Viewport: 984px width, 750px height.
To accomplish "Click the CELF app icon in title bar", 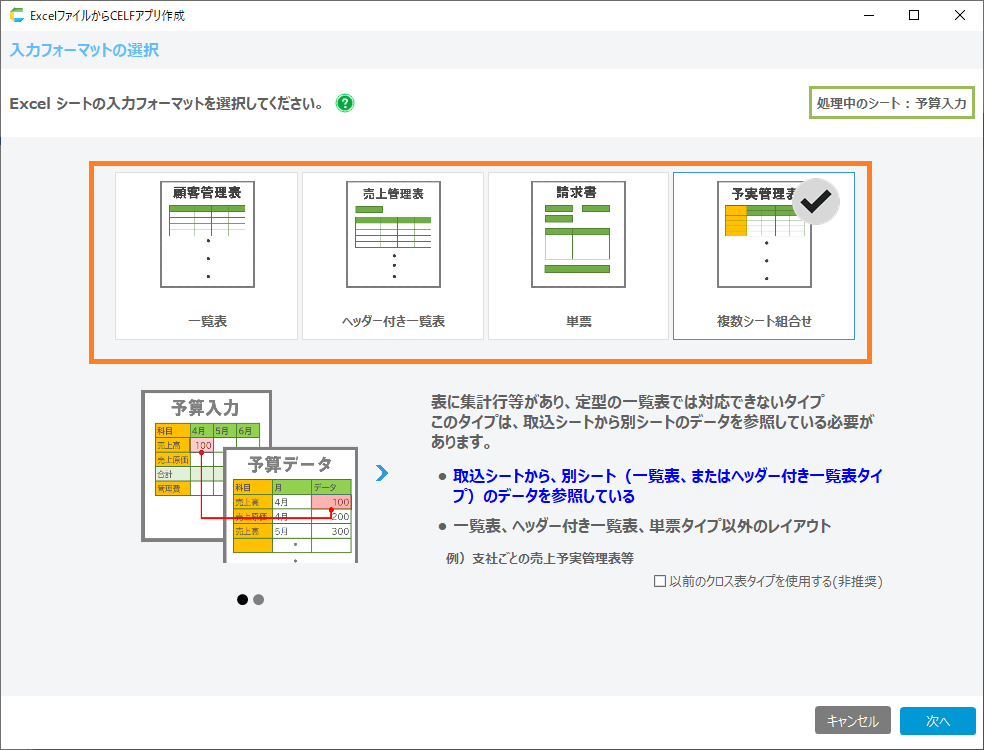I will point(16,16).
